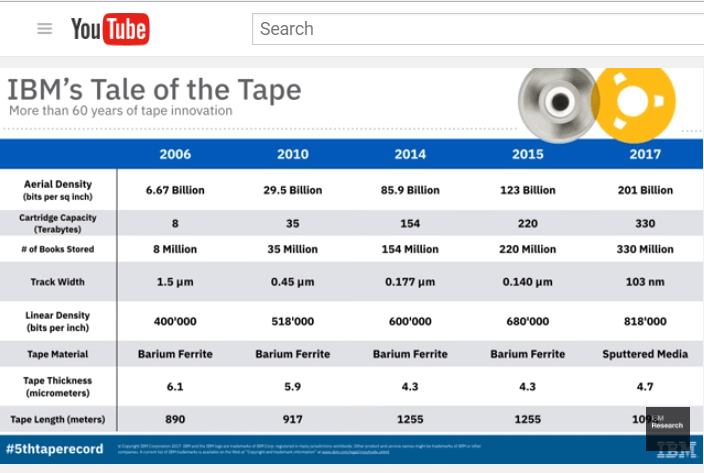Click the 2017 column header
Viewport: 704px width, 473px height.
[645, 154]
